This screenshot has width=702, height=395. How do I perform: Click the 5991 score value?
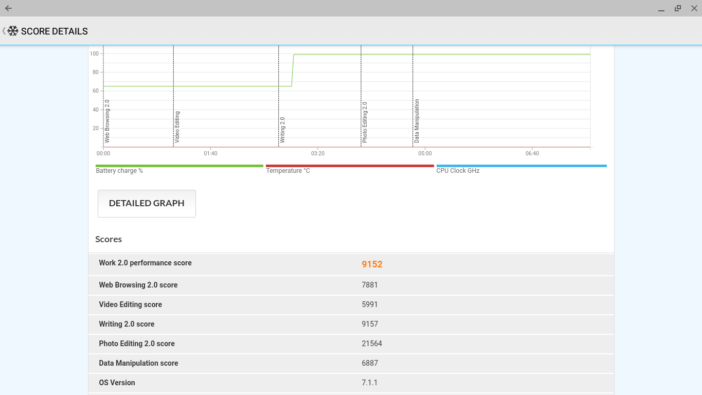pyautogui.click(x=370, y=305)
